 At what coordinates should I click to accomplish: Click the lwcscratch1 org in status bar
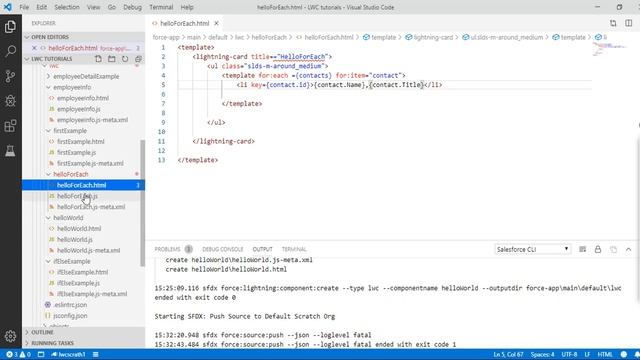pyautogui.click(x=68, y=354)
